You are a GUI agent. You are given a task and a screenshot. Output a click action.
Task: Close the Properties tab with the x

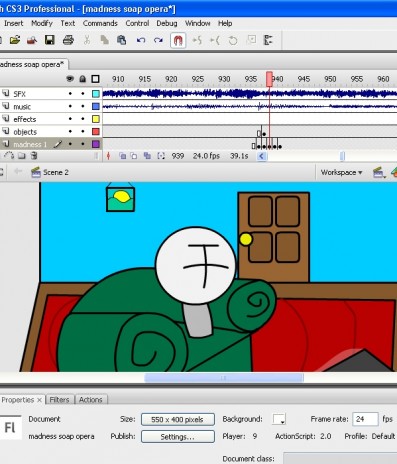pyautogui.click(x=39, y=400)
